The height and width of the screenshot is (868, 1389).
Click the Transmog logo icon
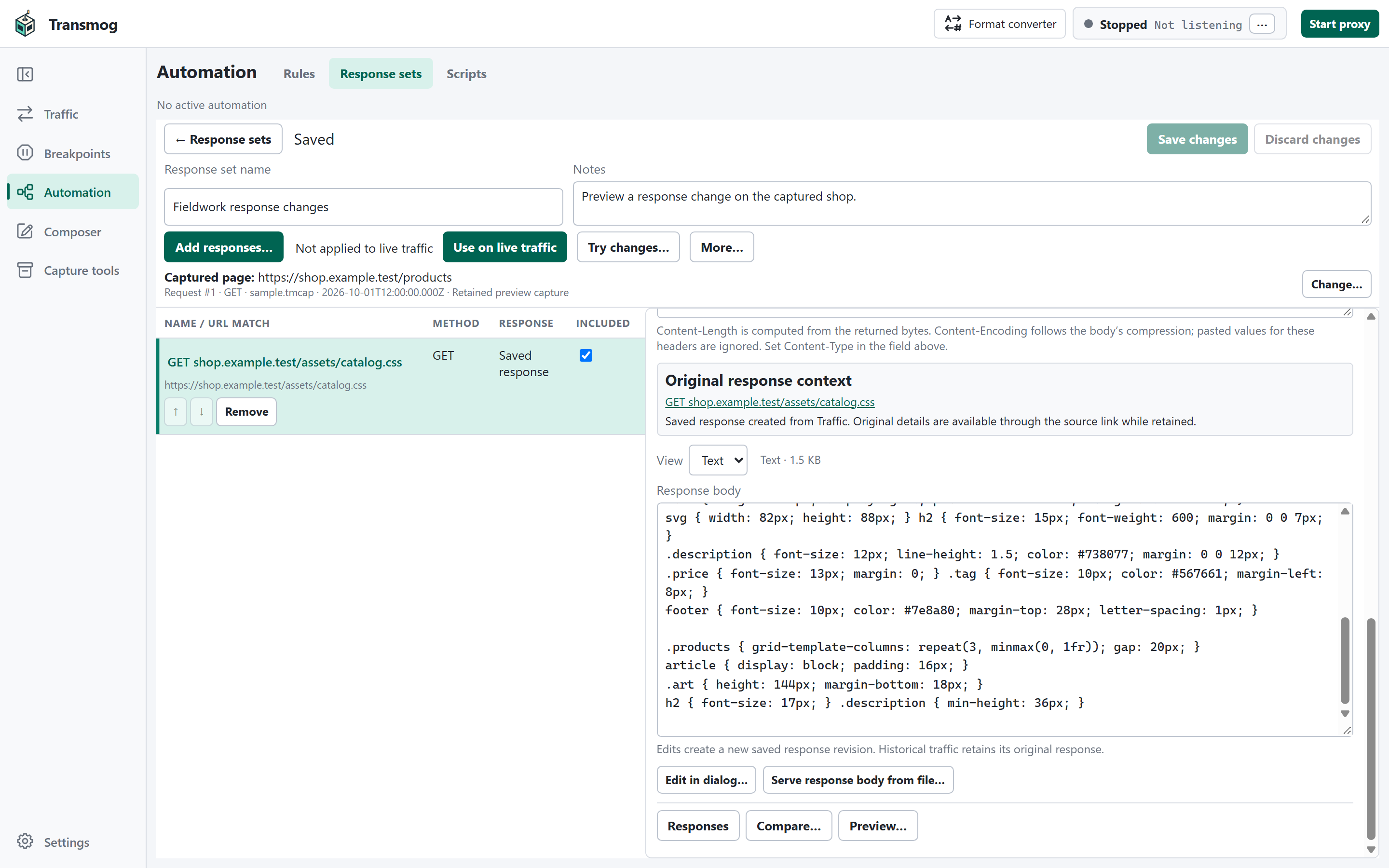click(25, 24)
